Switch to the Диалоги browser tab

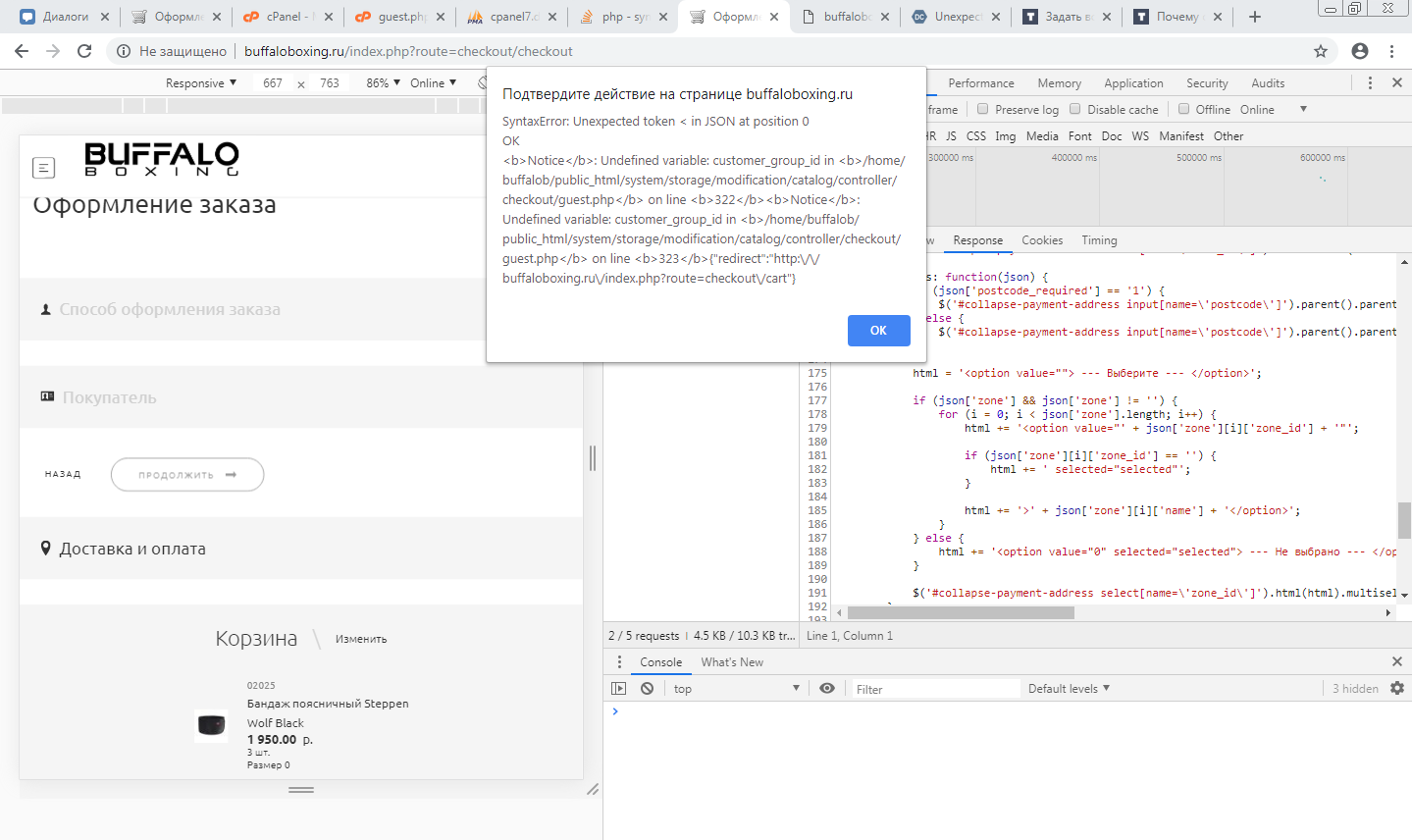[65, 17]
